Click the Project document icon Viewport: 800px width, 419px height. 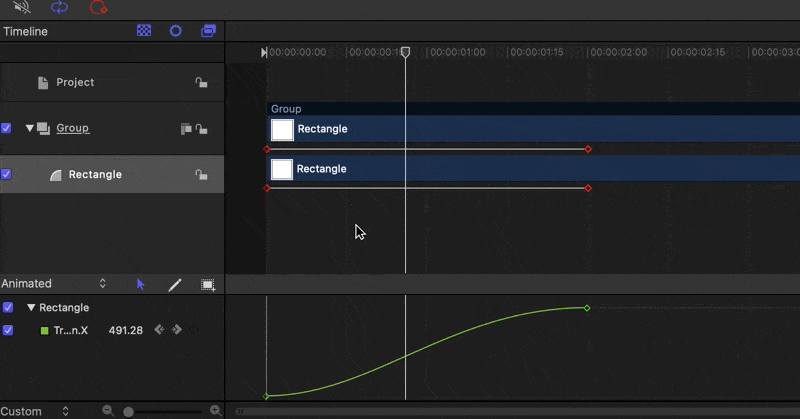pyautogui.click(x=43, y=83)
